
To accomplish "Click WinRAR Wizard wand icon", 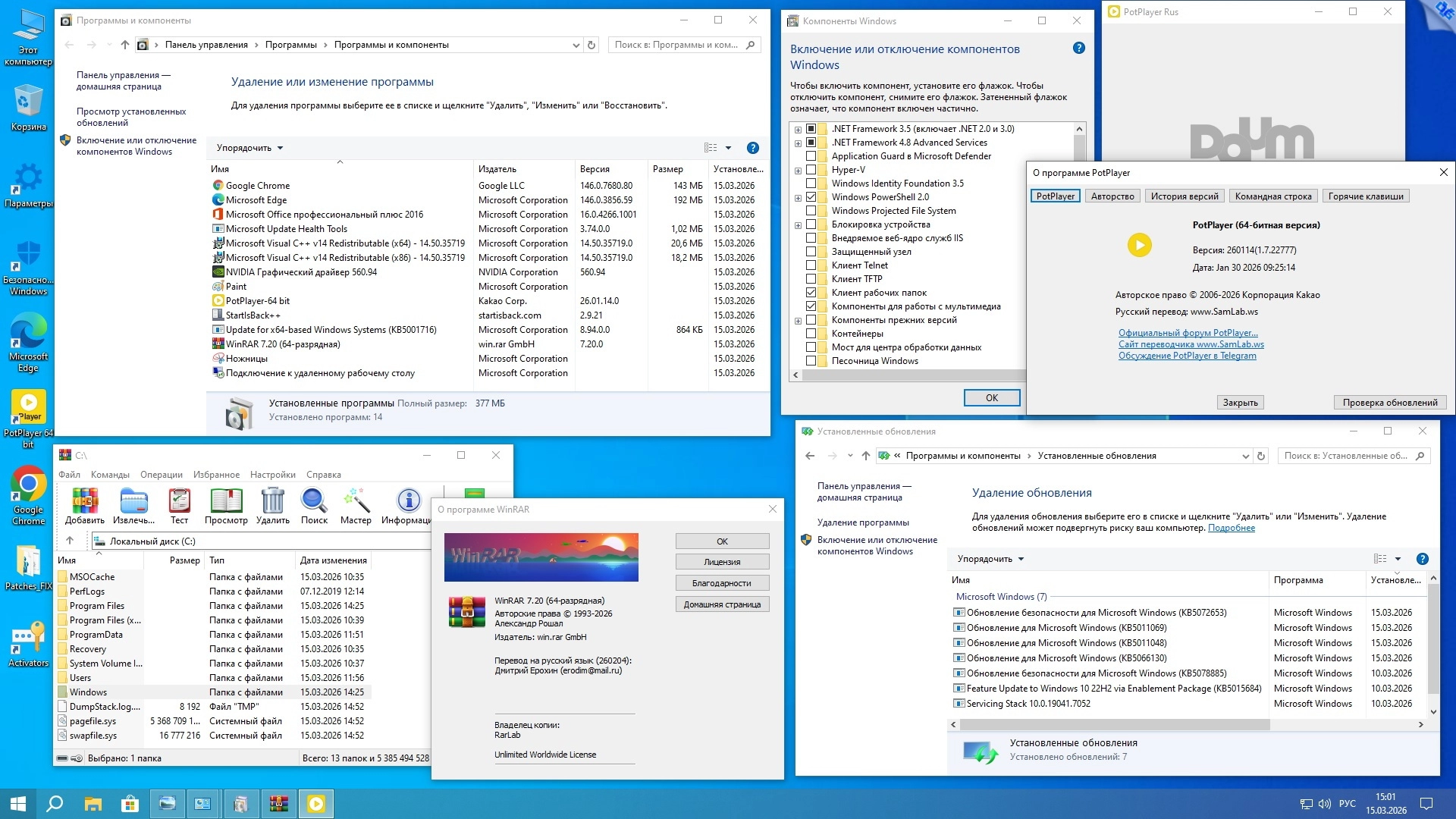I will 356,502.
